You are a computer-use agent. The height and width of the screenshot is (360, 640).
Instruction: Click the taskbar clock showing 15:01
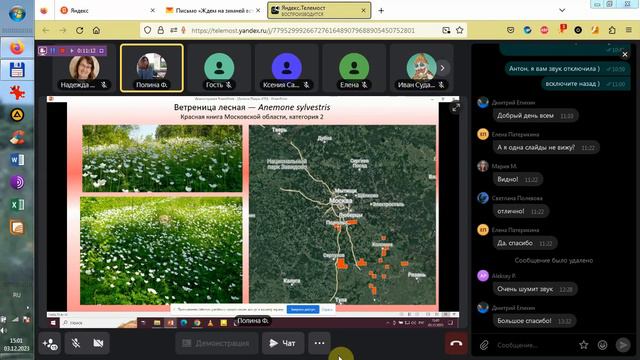pos(16,344)
